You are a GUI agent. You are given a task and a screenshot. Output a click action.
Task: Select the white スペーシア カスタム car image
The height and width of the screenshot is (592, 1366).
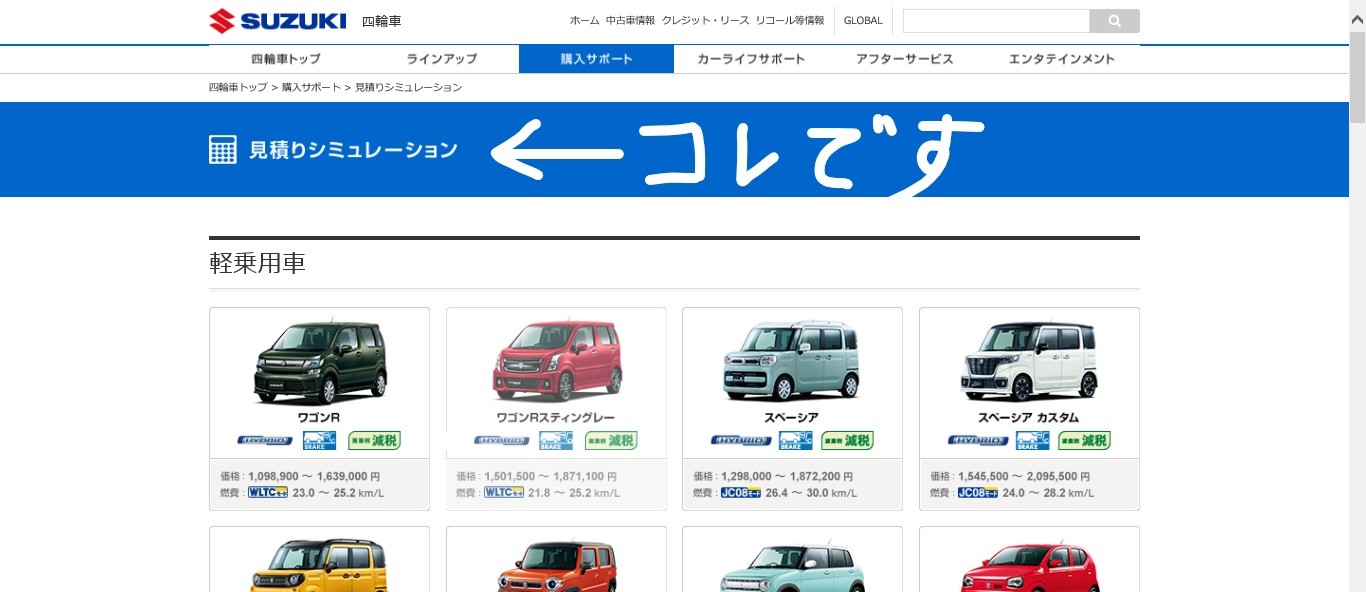pos(1030,361)
